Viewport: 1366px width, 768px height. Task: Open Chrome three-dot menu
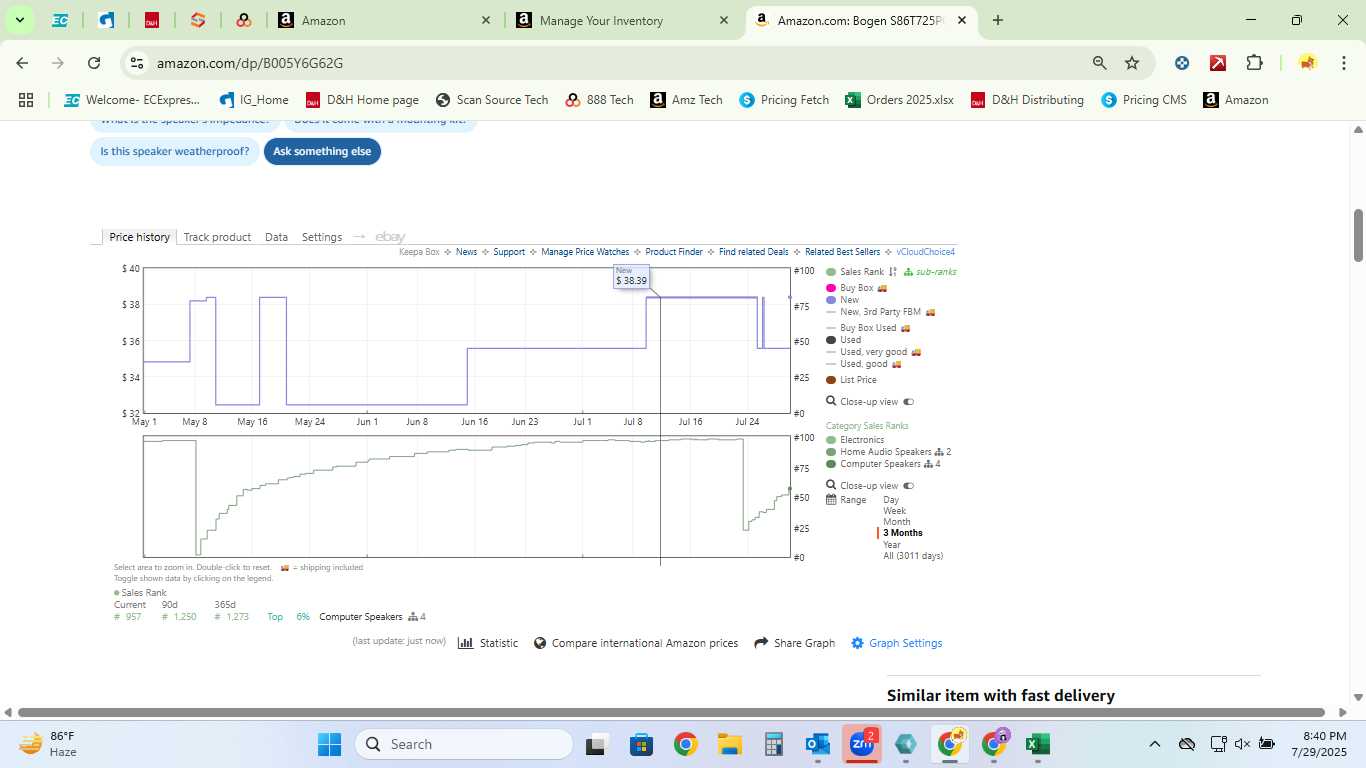pyautogui.click(x=1342, y=63)
